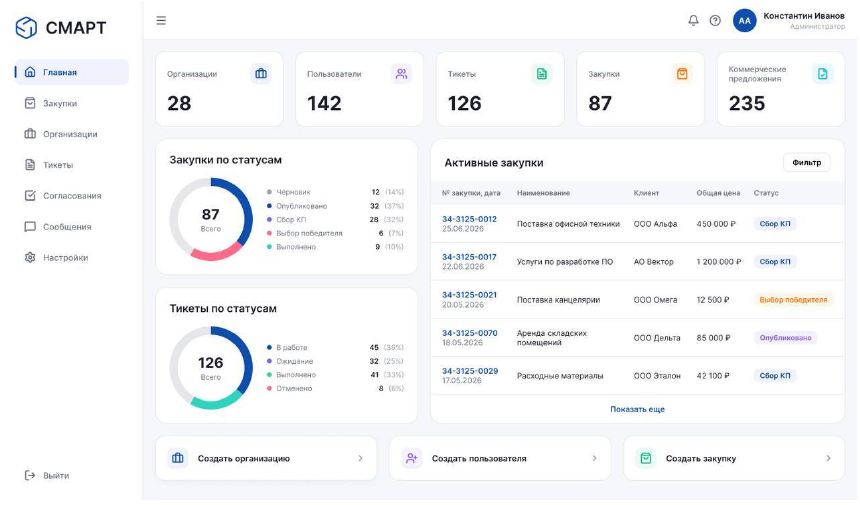Click the logout arrow icon beside Выйти

click(x=30, y=476)
